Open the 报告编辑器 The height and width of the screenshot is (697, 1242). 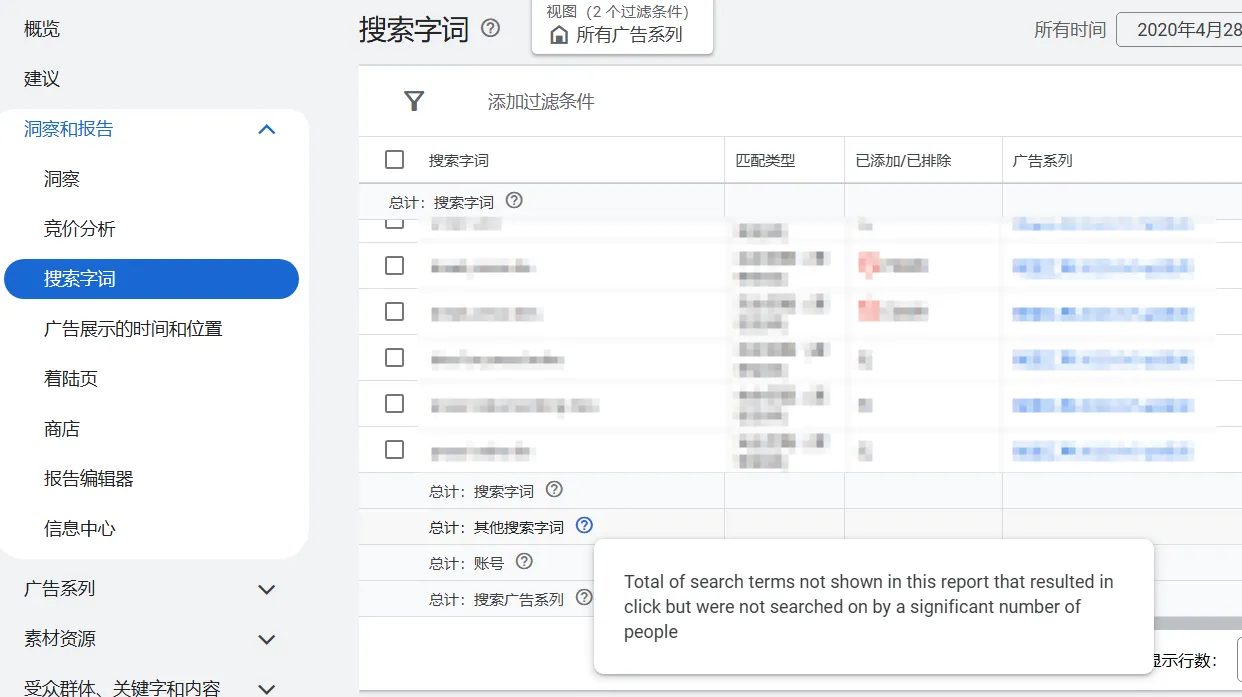point(89,479)
